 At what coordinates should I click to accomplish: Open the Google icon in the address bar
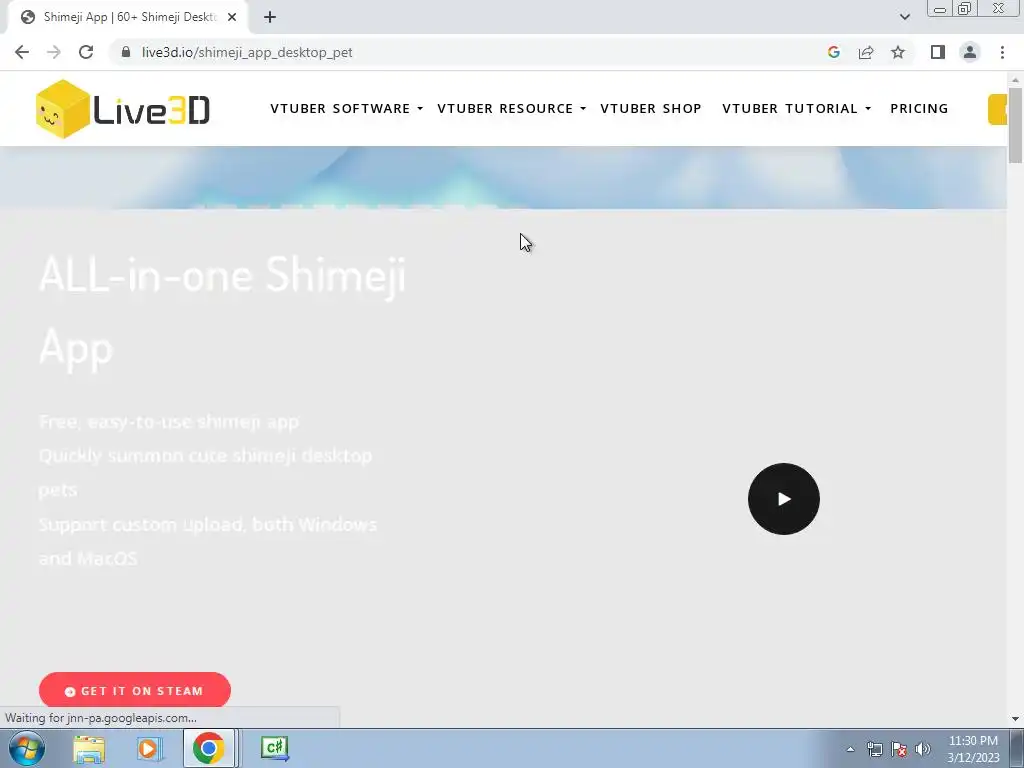pos(833,52)
